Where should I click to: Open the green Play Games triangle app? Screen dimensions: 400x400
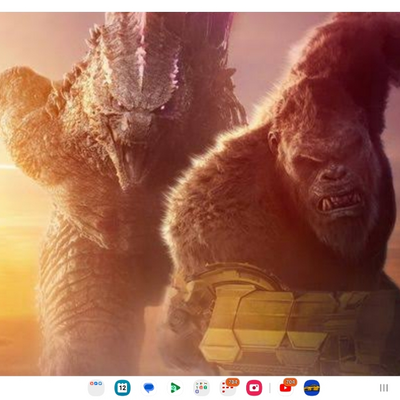click(x=175, y=388)
